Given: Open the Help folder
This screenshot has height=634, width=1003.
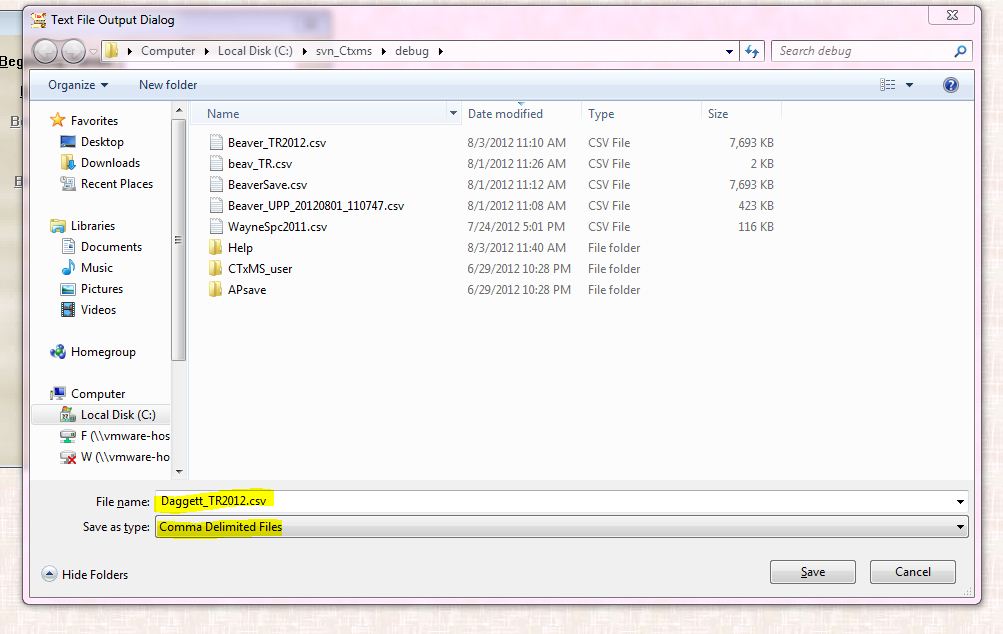Looking at the screenshot, I should click(x=240, y=248).
